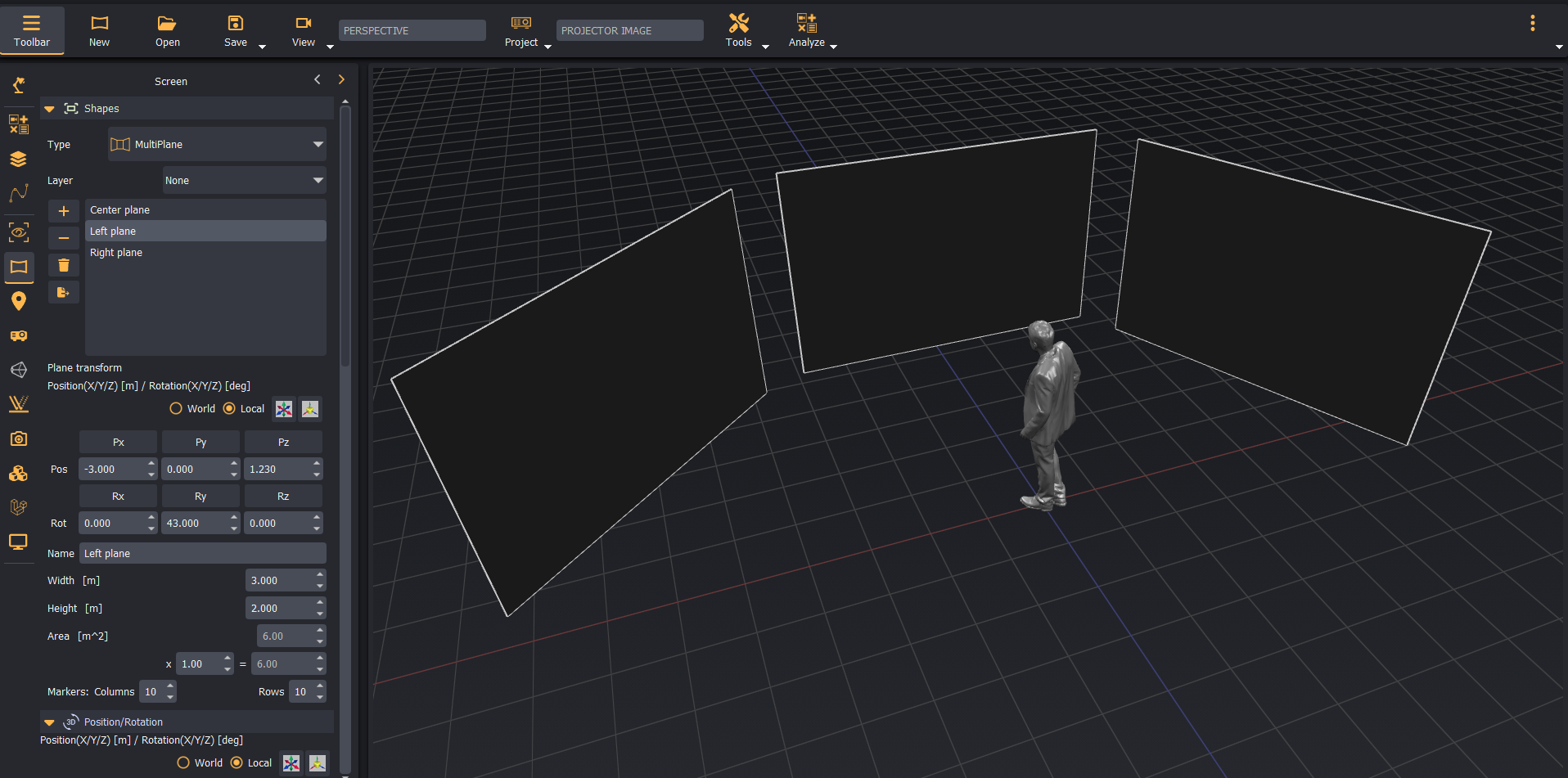Click the Pz column header button
The height and width of the screenshot is (778, 1568).
click(283, 442)
